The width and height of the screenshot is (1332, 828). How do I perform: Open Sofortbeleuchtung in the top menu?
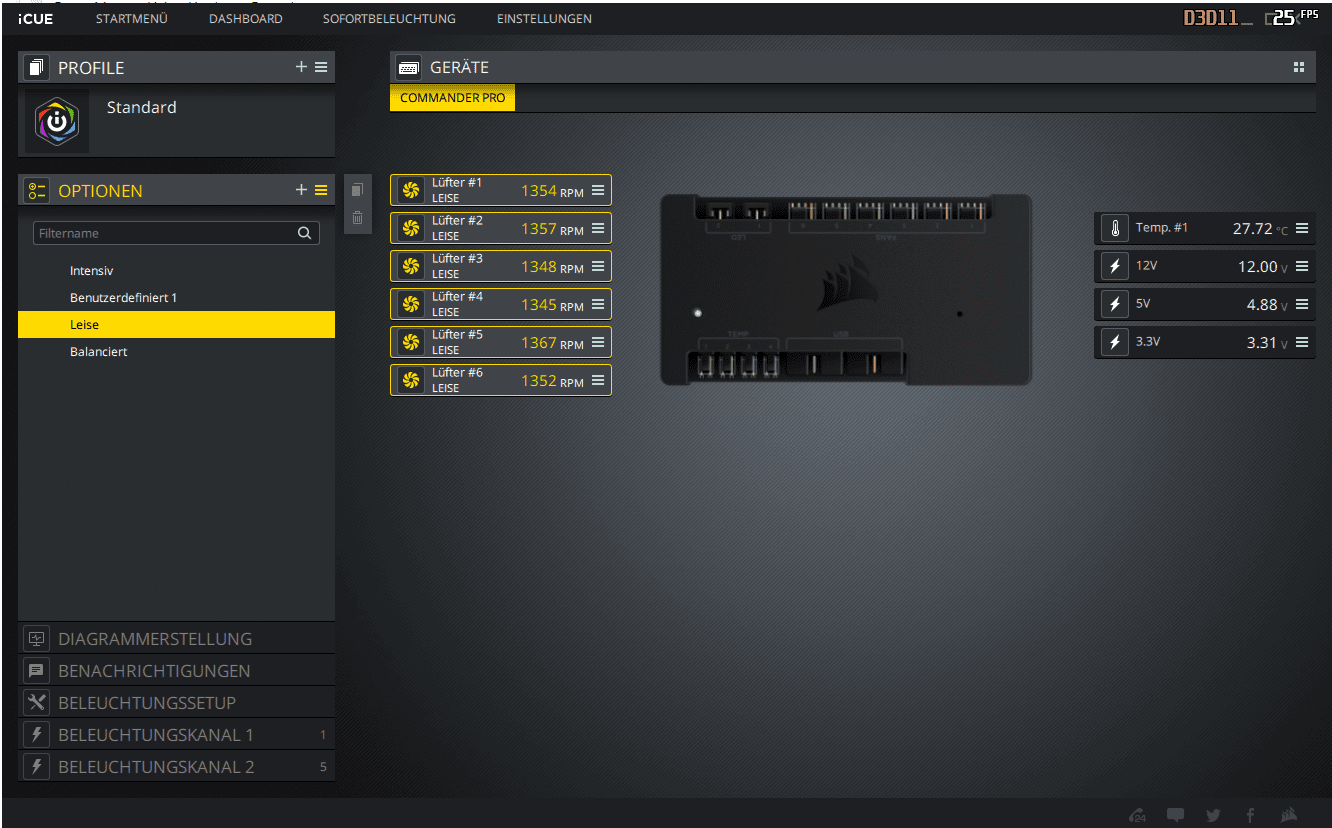coord(389,19)
